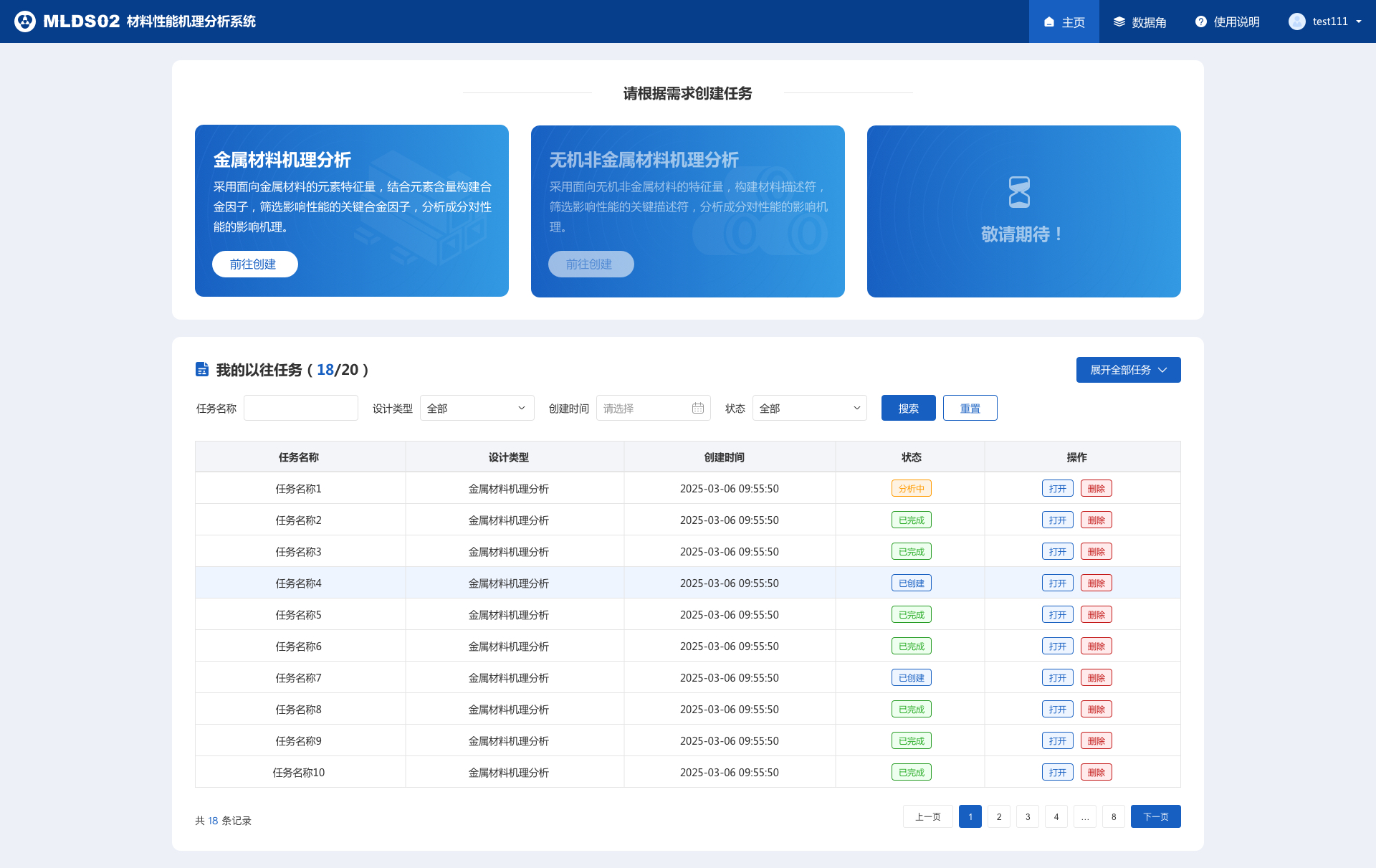The width and height of the screenshot is (1376, 868).
Task: Click the calendar icon in 创建时间 field
Action: 698,409
